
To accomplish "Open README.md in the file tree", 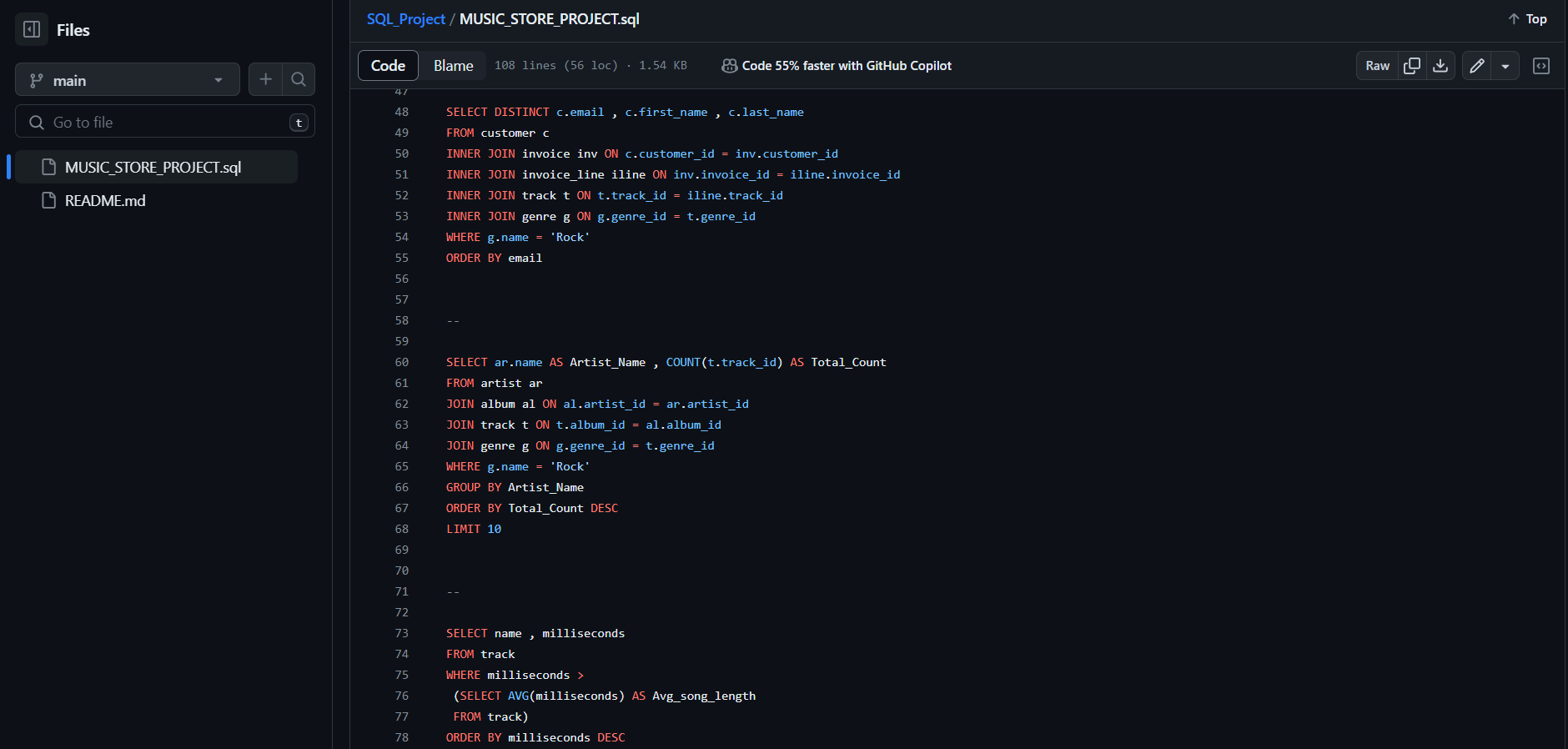I will [x=156, y=201].
